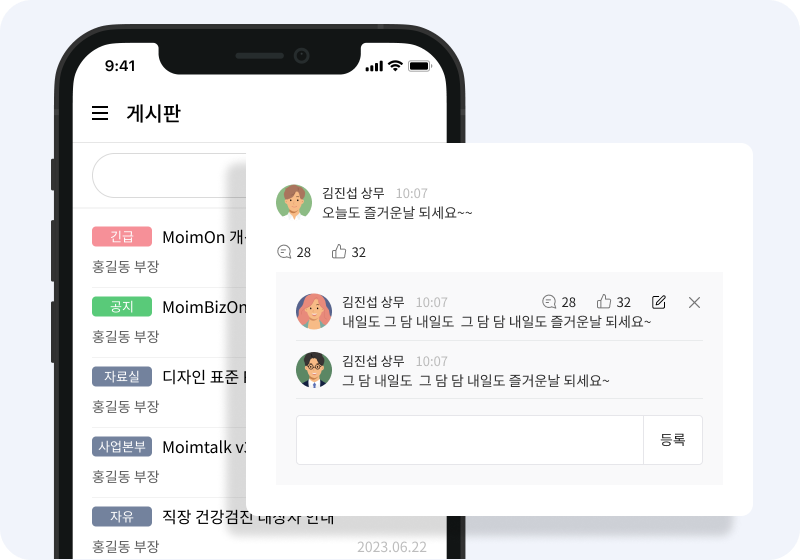Viewport: 800px width, 560px height.
Task: Click the 등록 submit button
Action: tap(672, 440)
